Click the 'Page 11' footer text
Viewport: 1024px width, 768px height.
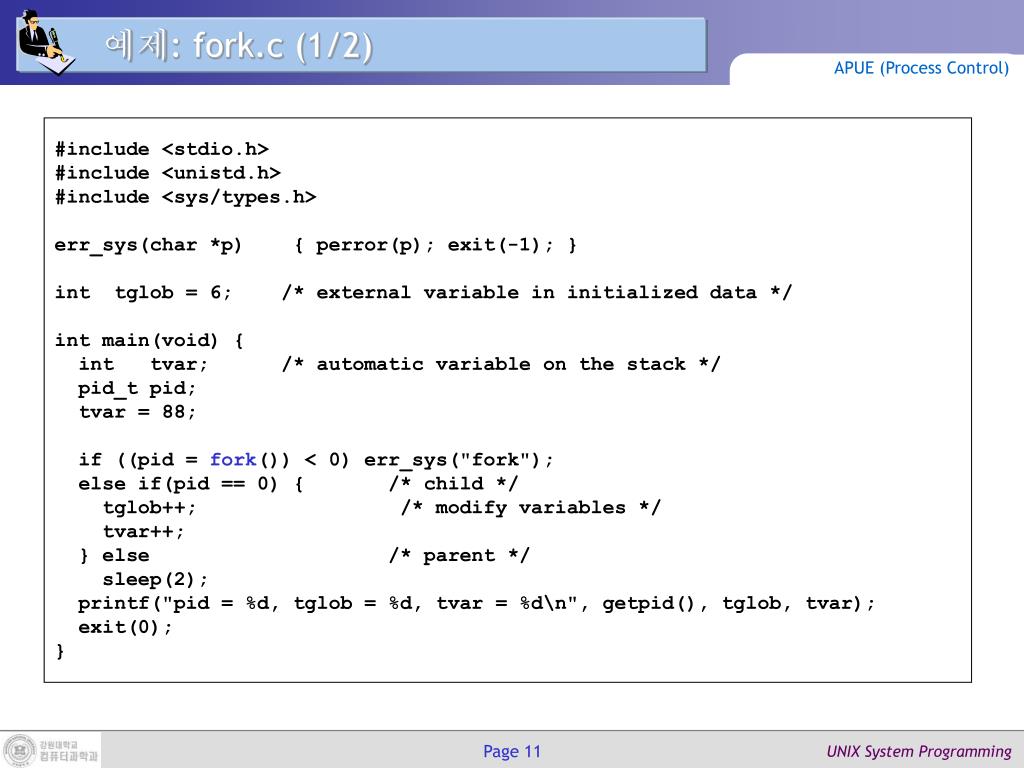coord(512,752)
